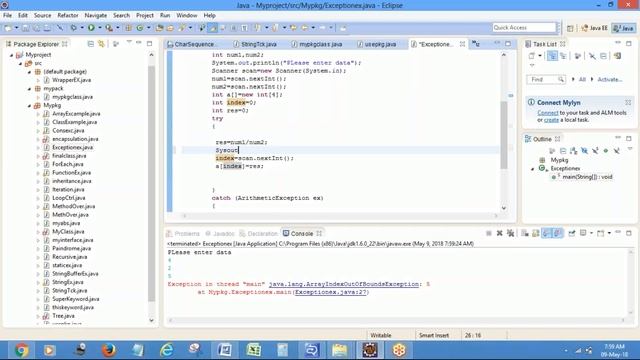Toggle Link with Editor in Package Explorer
The width and height of the screenshot is (640, 360).
[101, 44]
